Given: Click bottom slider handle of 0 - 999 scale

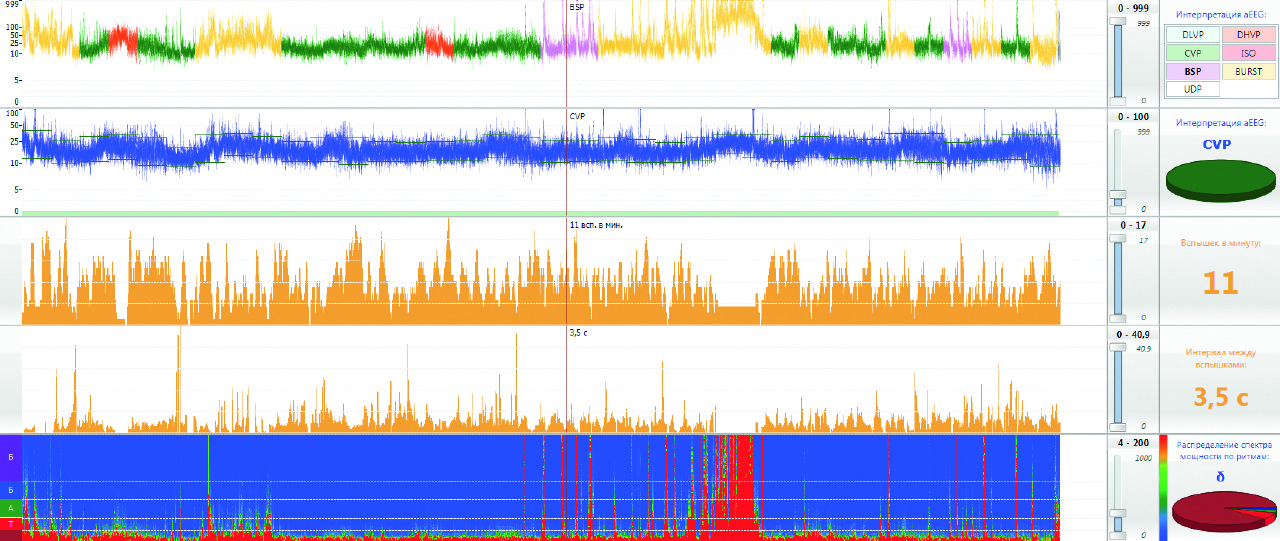Looking at the screenshot, I should (1118, 100).
